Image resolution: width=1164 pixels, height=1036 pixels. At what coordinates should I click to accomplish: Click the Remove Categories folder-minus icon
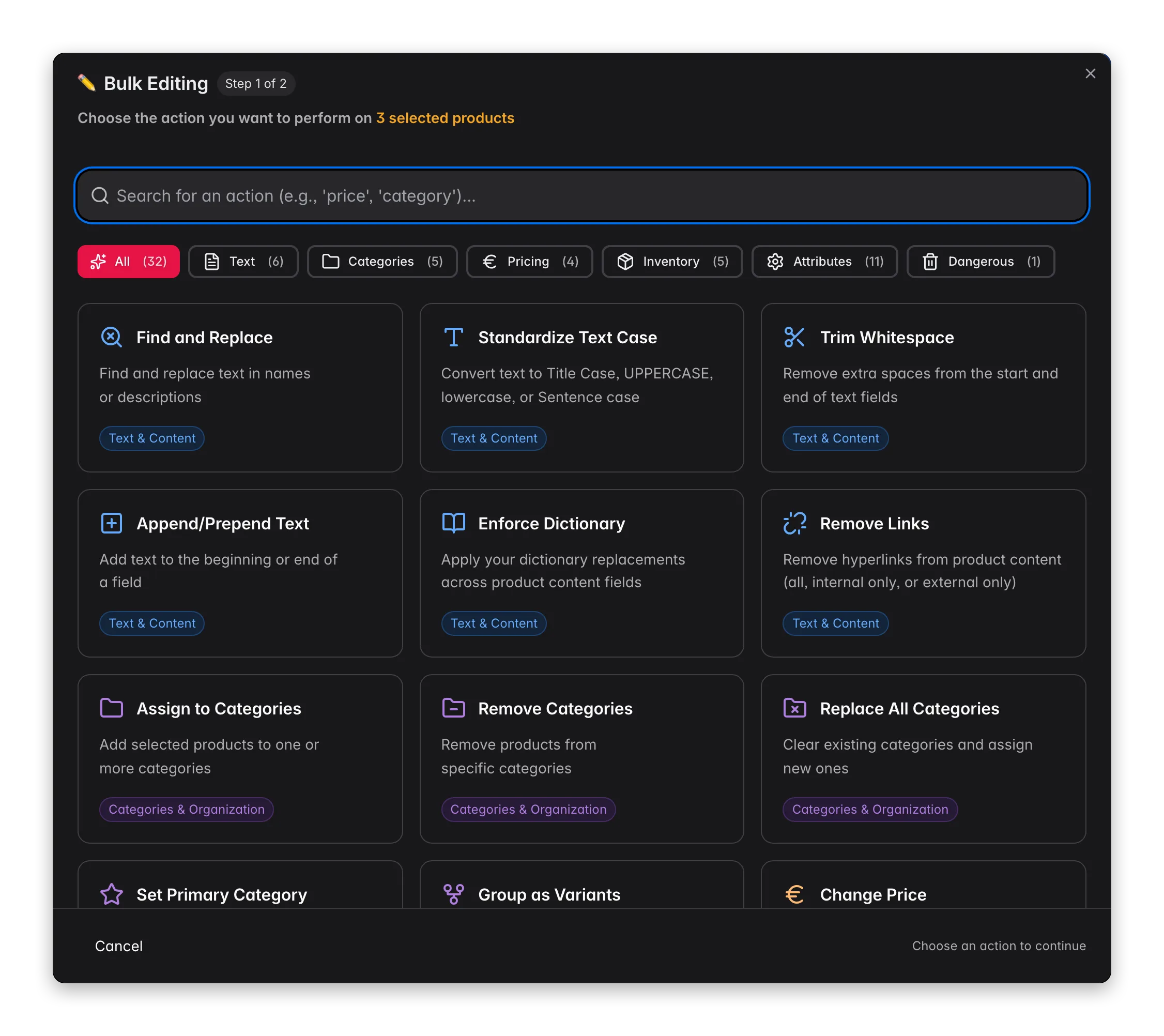pyautogui.click(x=453, y=708)
